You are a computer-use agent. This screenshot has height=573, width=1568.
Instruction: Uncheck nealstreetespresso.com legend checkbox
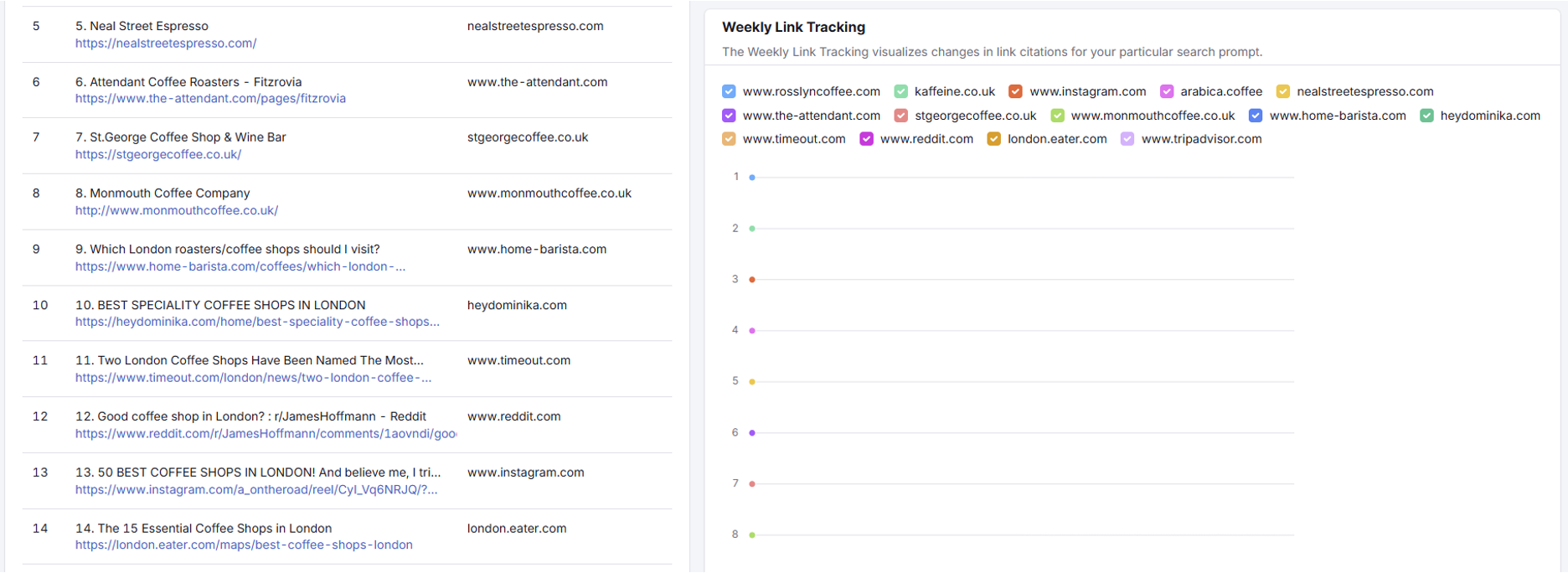pos(1282,91)
